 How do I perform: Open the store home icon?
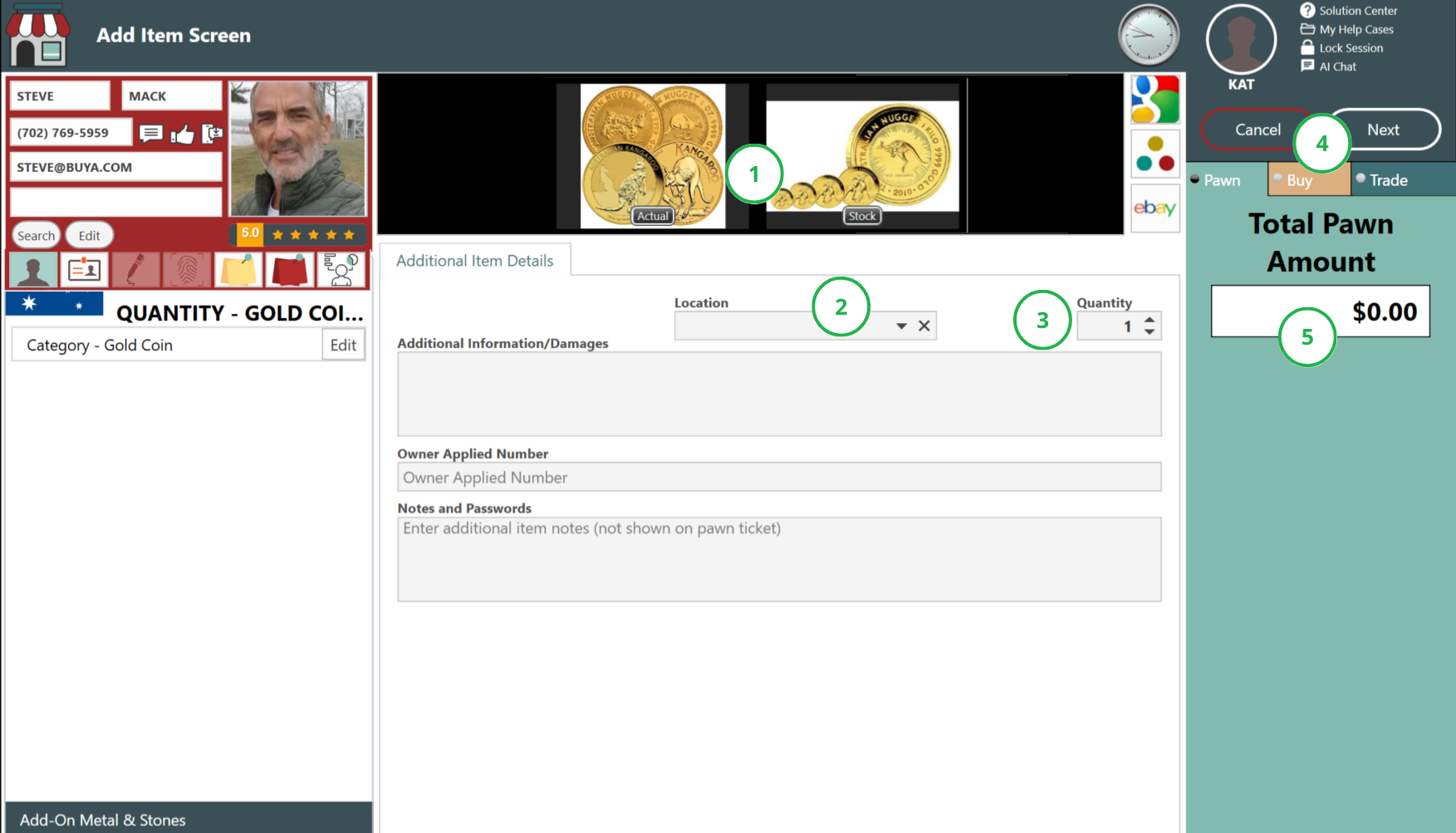(x=37, y=35)
